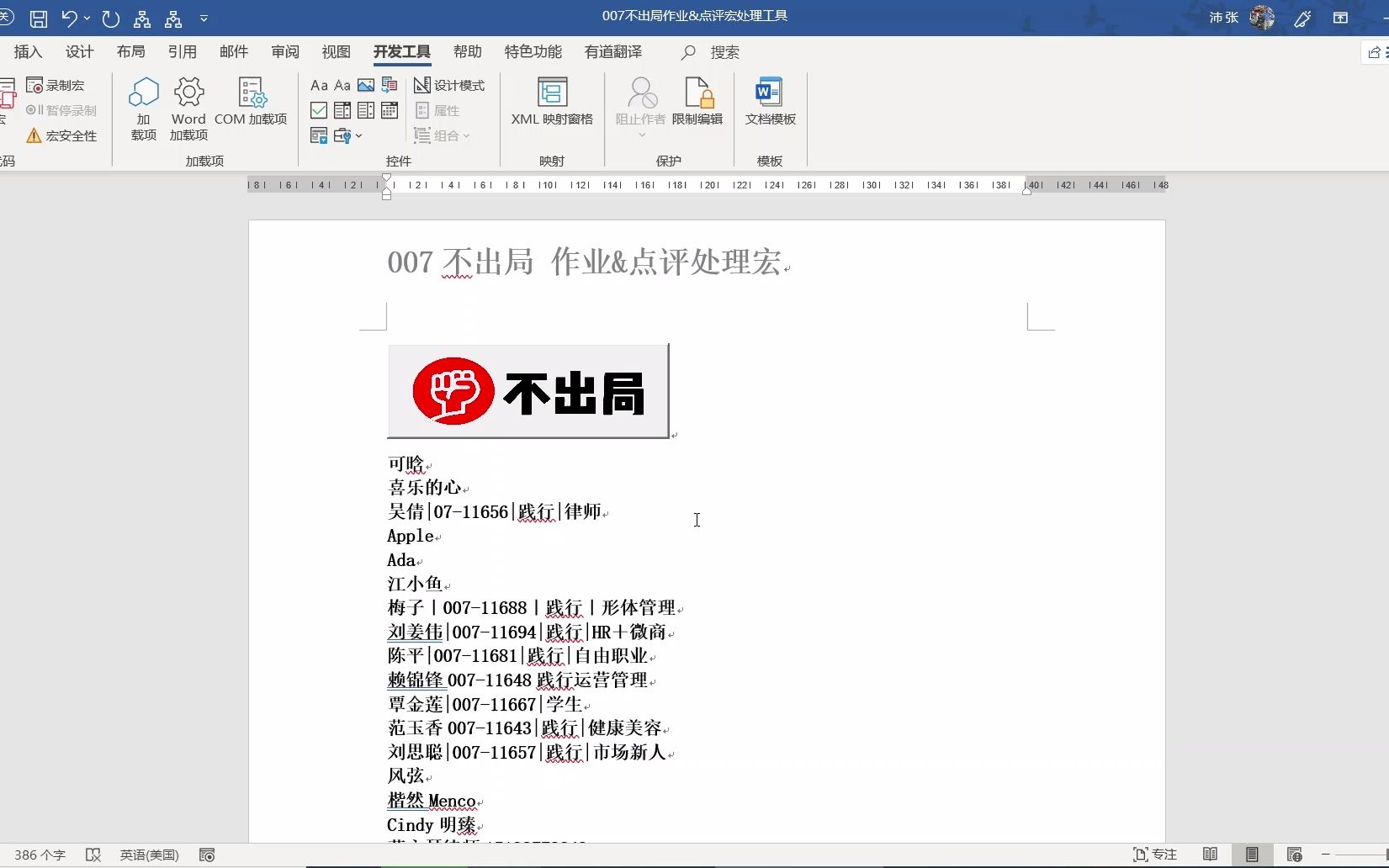Save the document via quick access toolbar
The image size is (1389, 868).
(38, 19)
